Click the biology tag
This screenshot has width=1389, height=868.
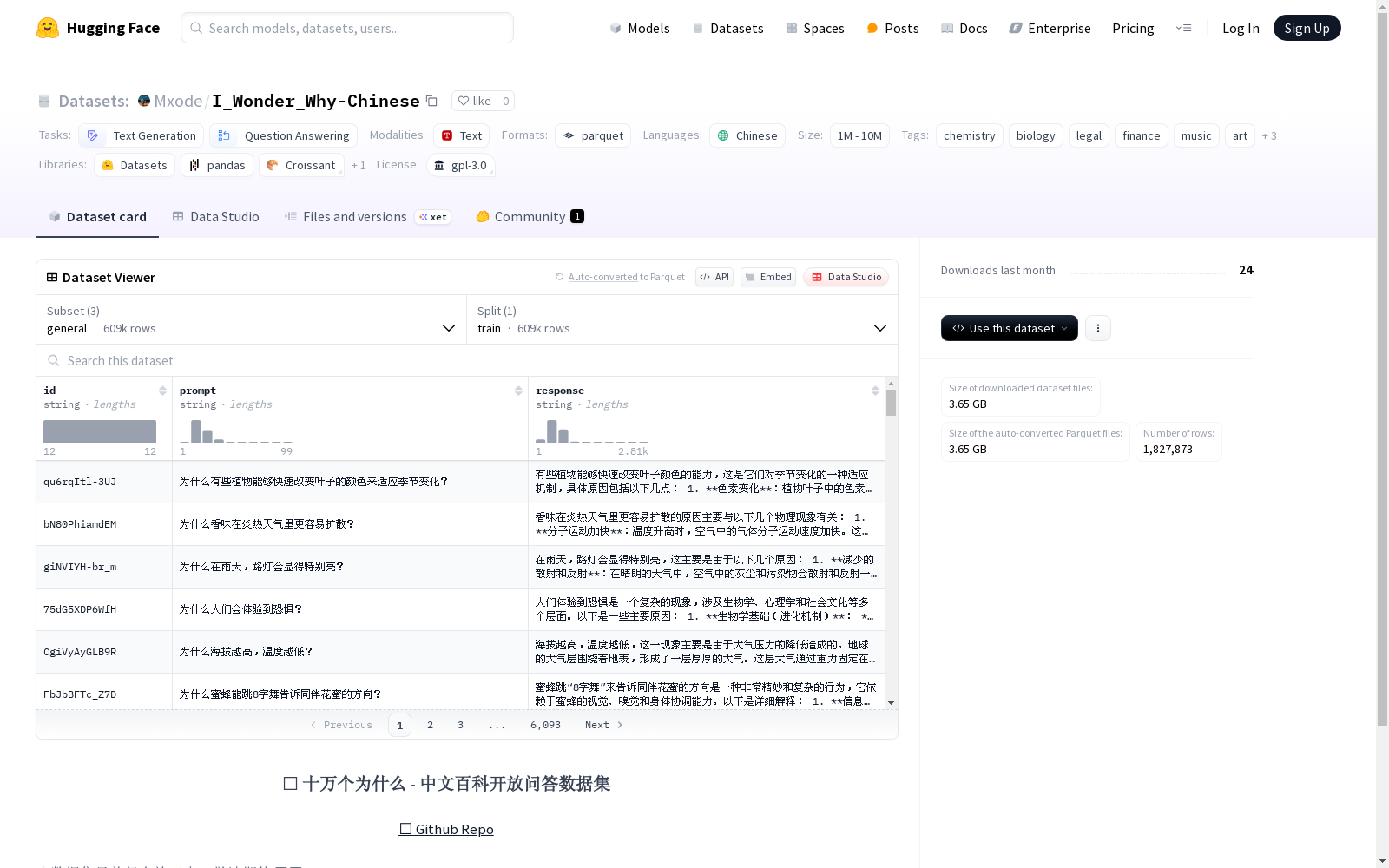click(x=1036, y=135)
